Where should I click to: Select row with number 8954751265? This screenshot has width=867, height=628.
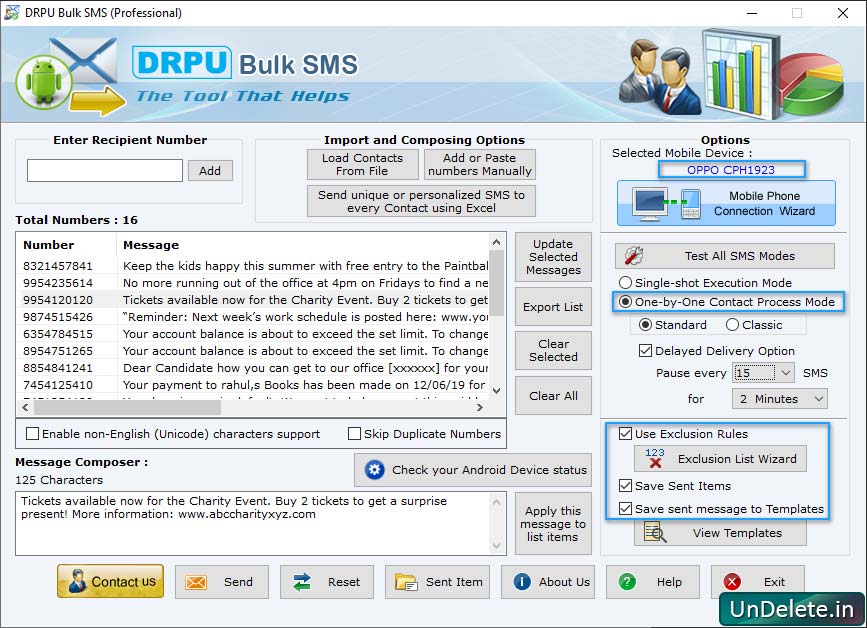[x=253, y=351]
